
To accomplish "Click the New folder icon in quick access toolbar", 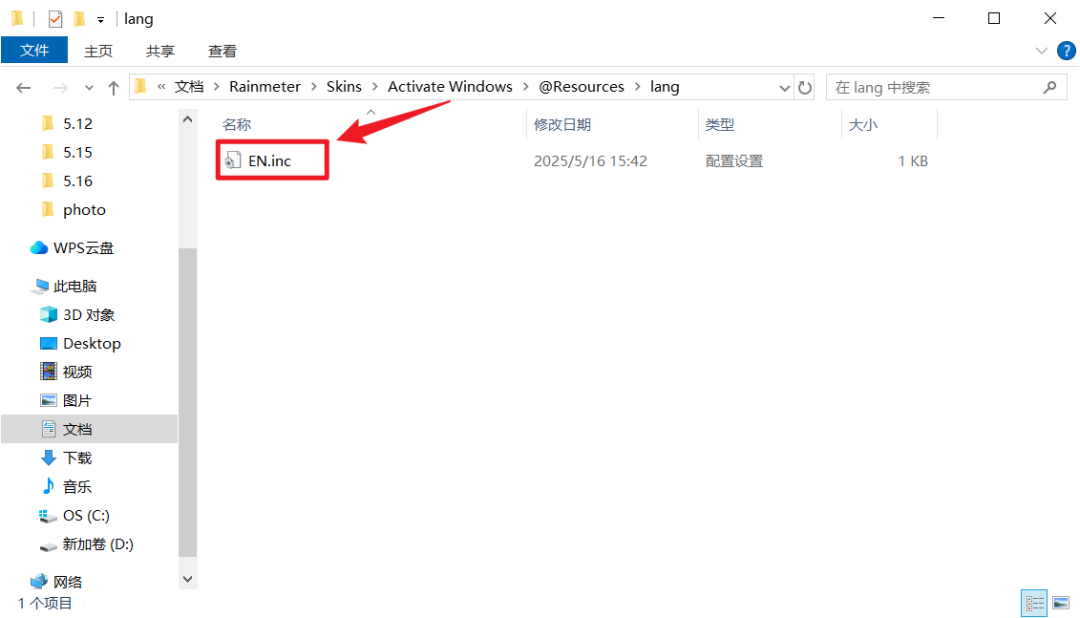I will pyautogui.click(x=79, y=19).
